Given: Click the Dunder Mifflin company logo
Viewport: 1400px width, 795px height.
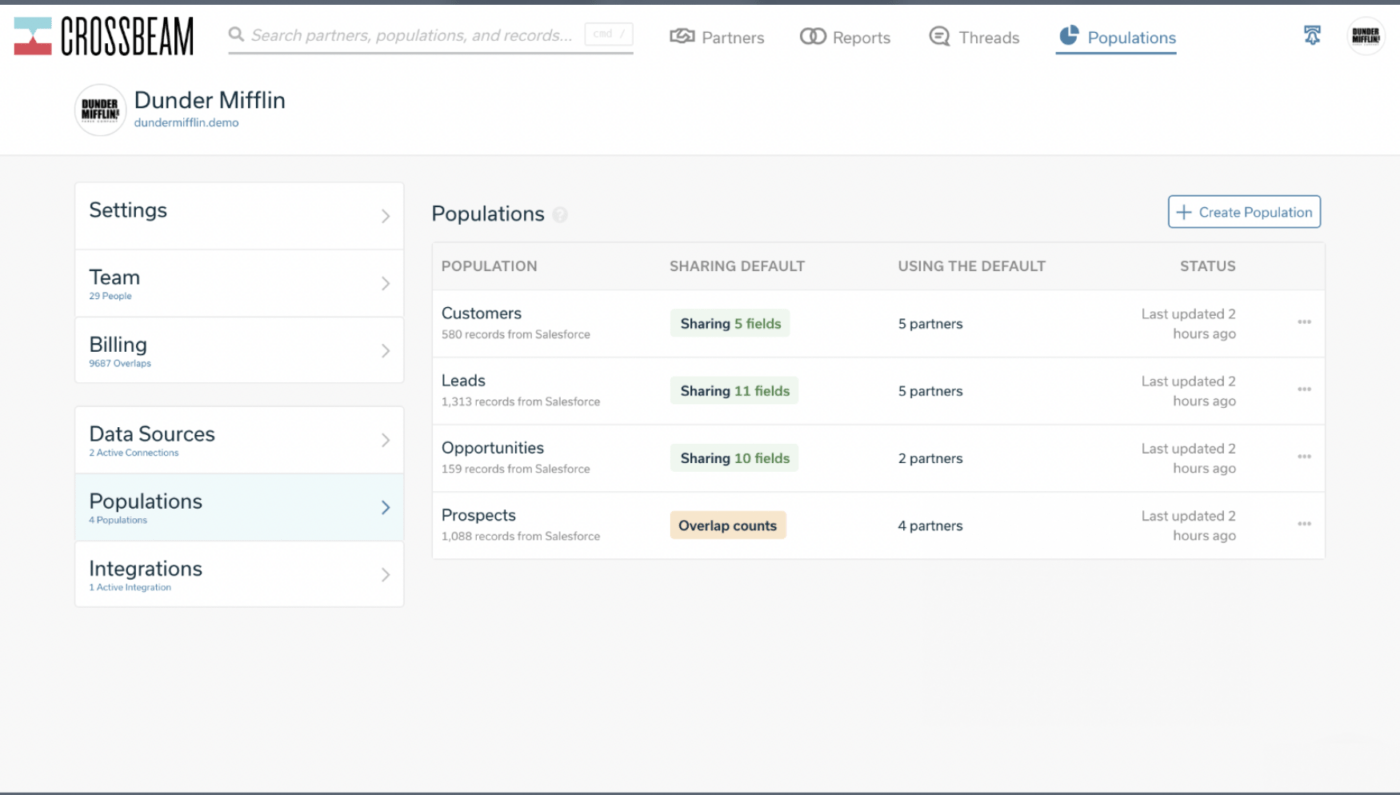Looking at the screenshot, I should pyautogui.click(x=101, y=110).
